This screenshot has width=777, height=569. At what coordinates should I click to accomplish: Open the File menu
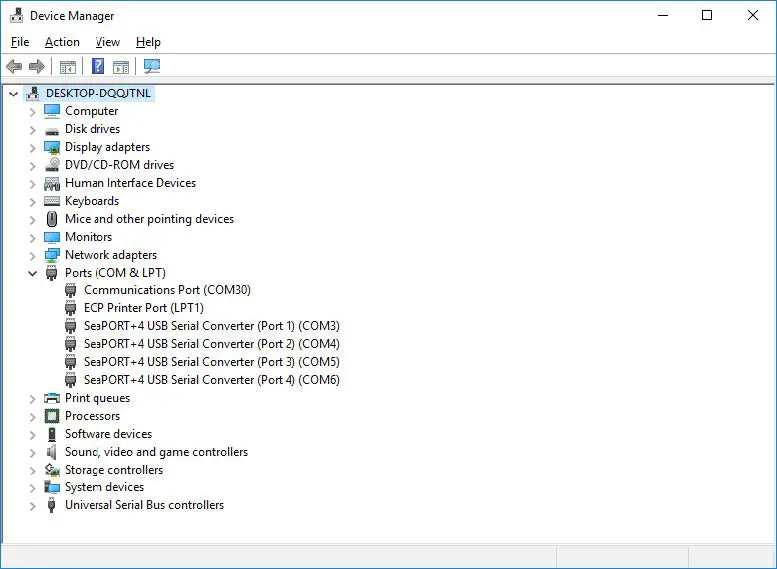coord(20,42)
